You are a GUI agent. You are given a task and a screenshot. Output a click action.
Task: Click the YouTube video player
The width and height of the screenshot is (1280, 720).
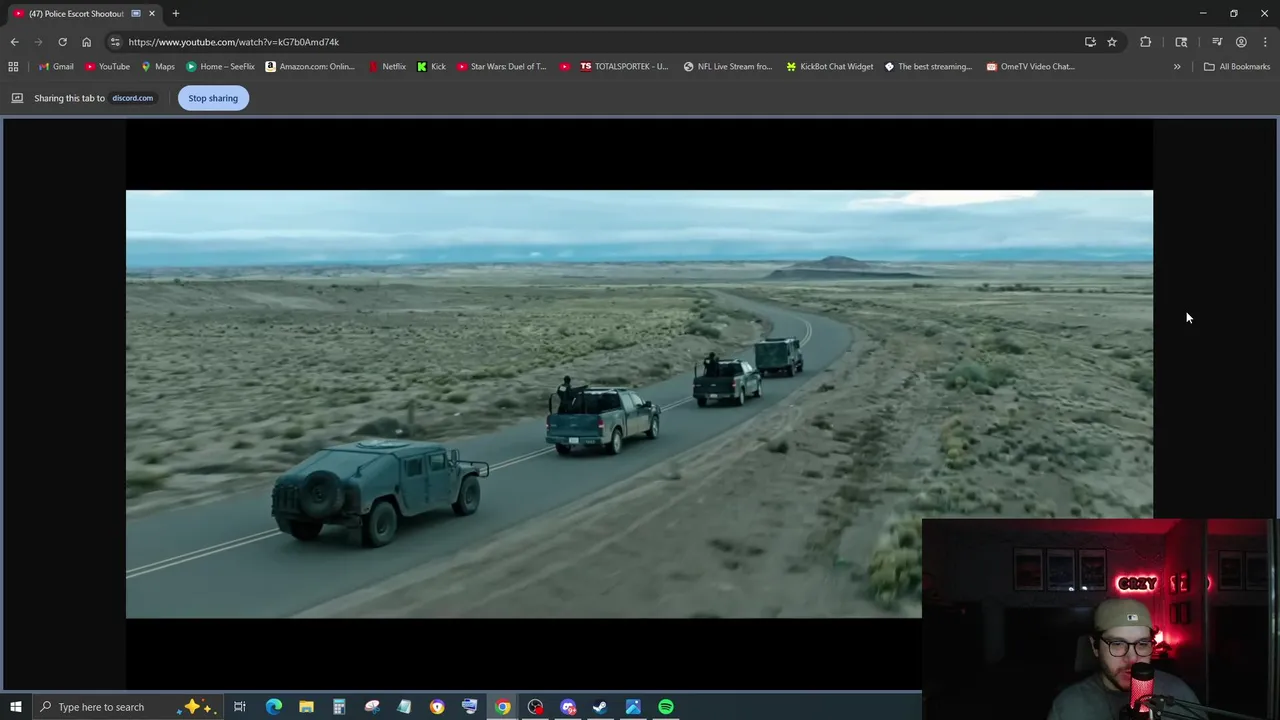point(639,404)
